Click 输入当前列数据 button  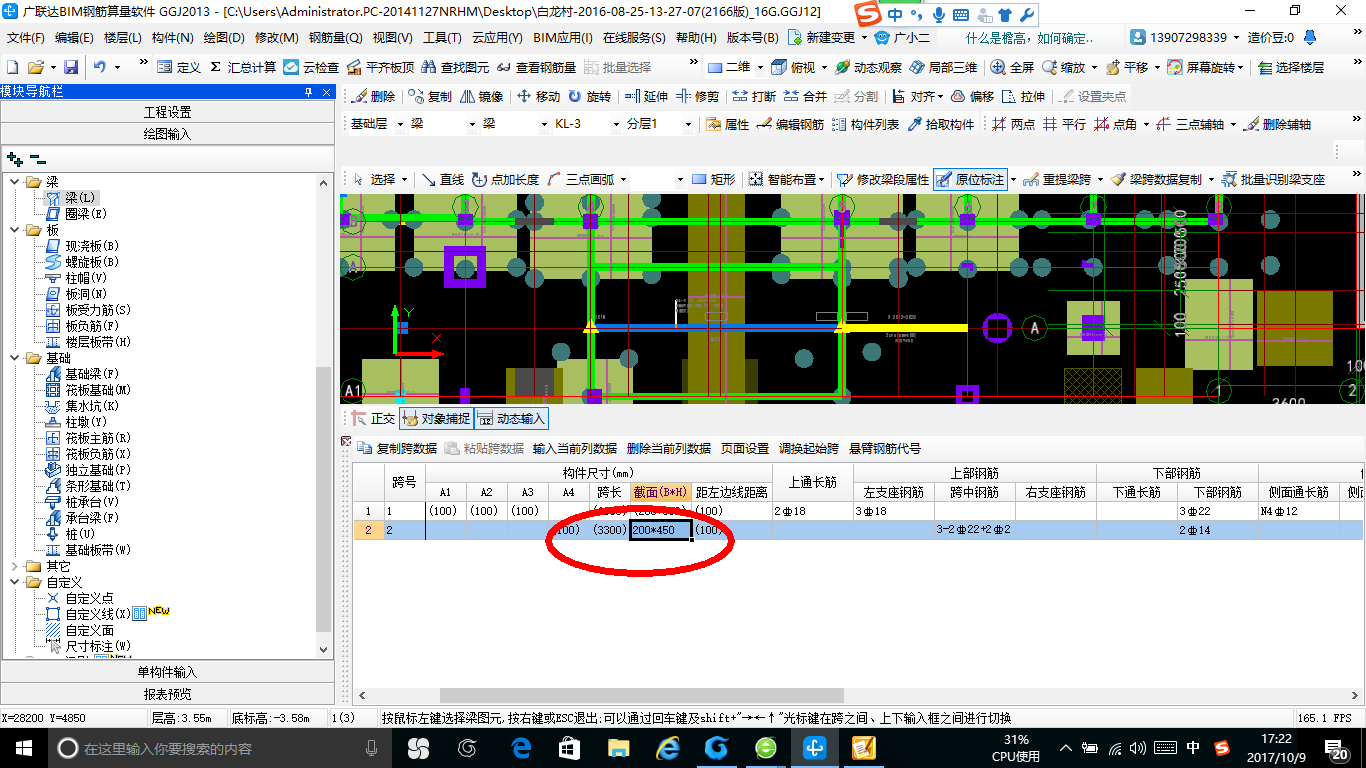point(575,448)
